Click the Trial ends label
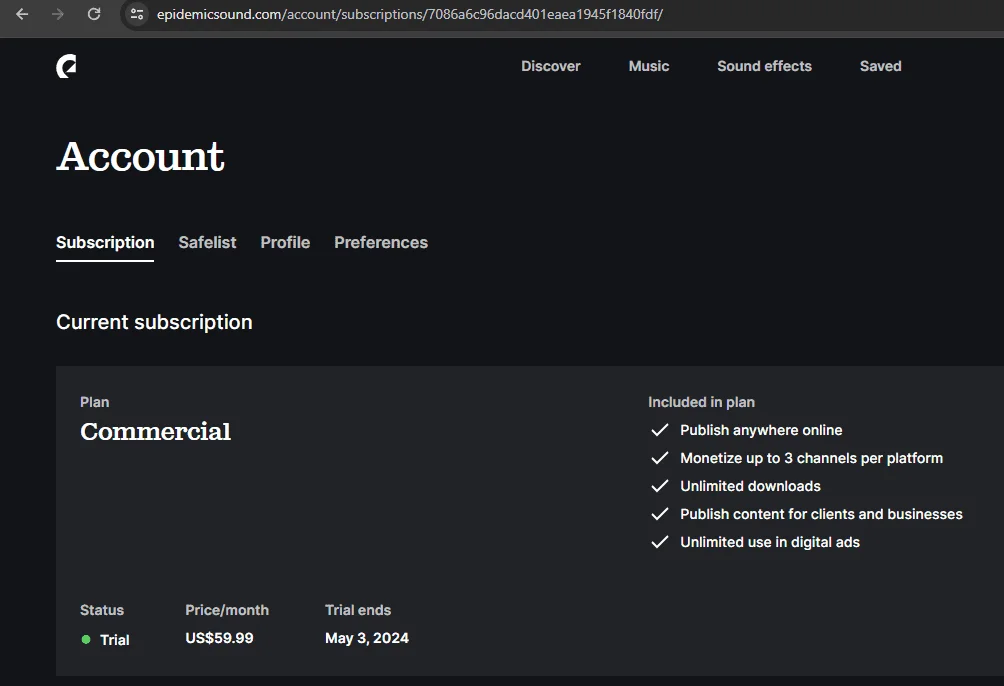The height and width of the screenshot is (686, 1004). 358,610
